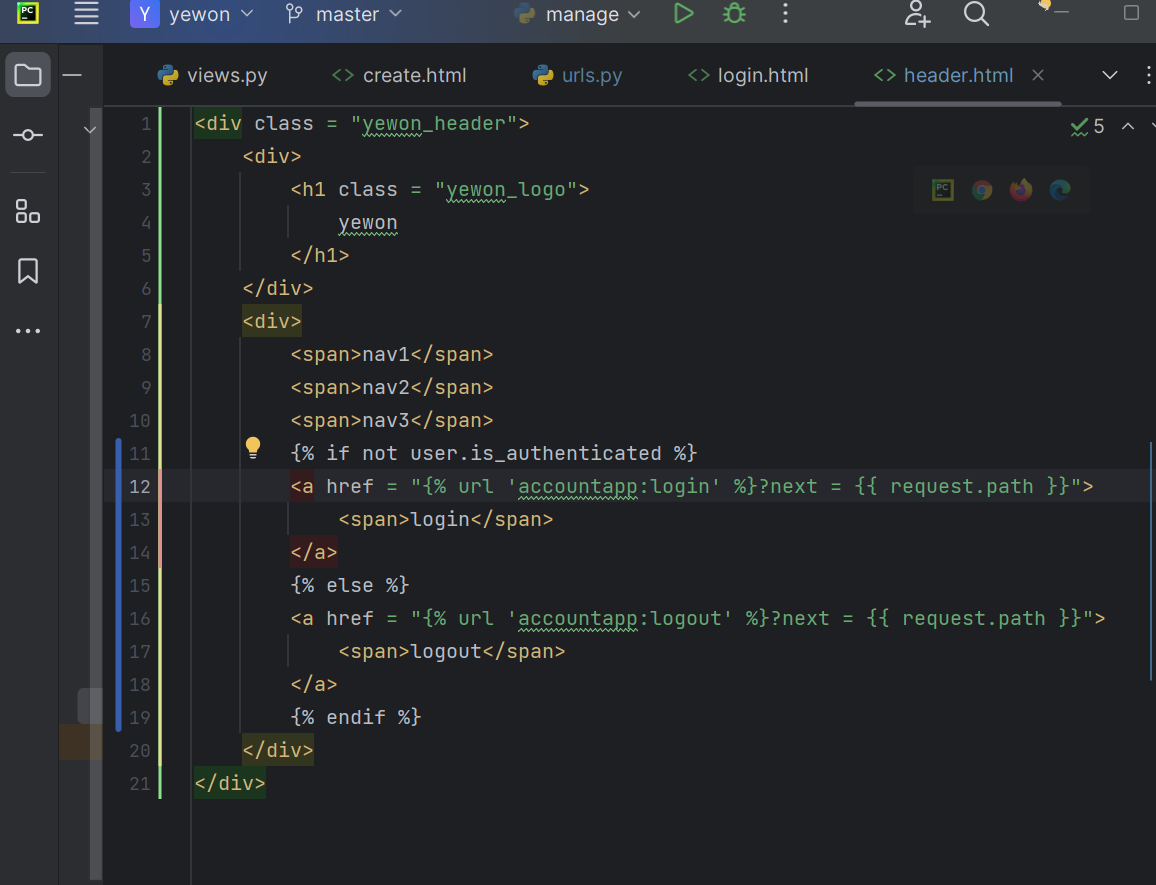Run the manage configuration
The width and height of the screenshot is (1156, 885).
tap(683, 13)
